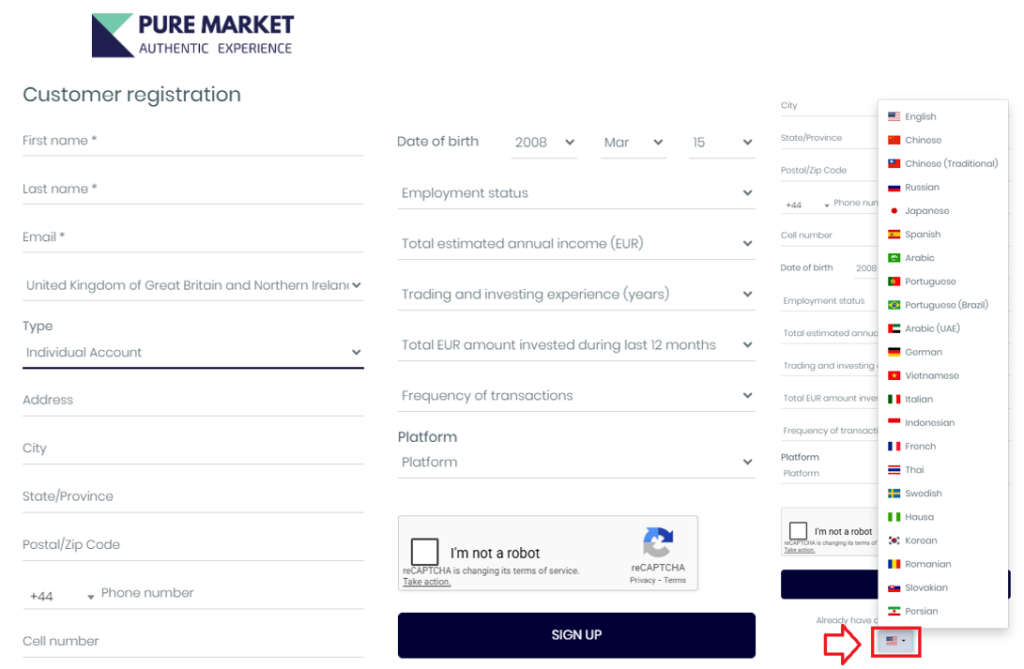Check the I'm not a robot box
Screen dimensions: 1024x669
(425, 552)
